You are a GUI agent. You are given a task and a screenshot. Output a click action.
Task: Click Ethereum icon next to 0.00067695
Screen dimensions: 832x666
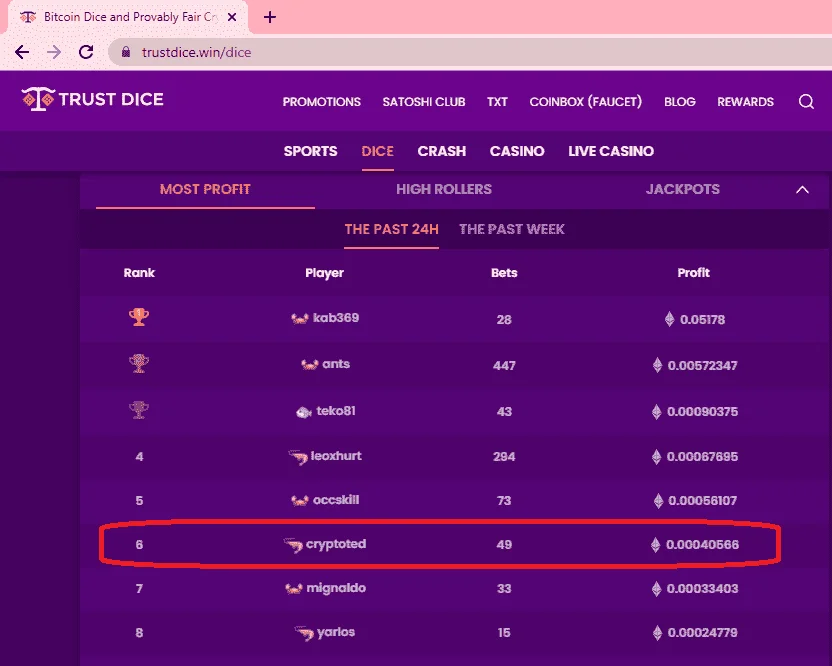656,456
